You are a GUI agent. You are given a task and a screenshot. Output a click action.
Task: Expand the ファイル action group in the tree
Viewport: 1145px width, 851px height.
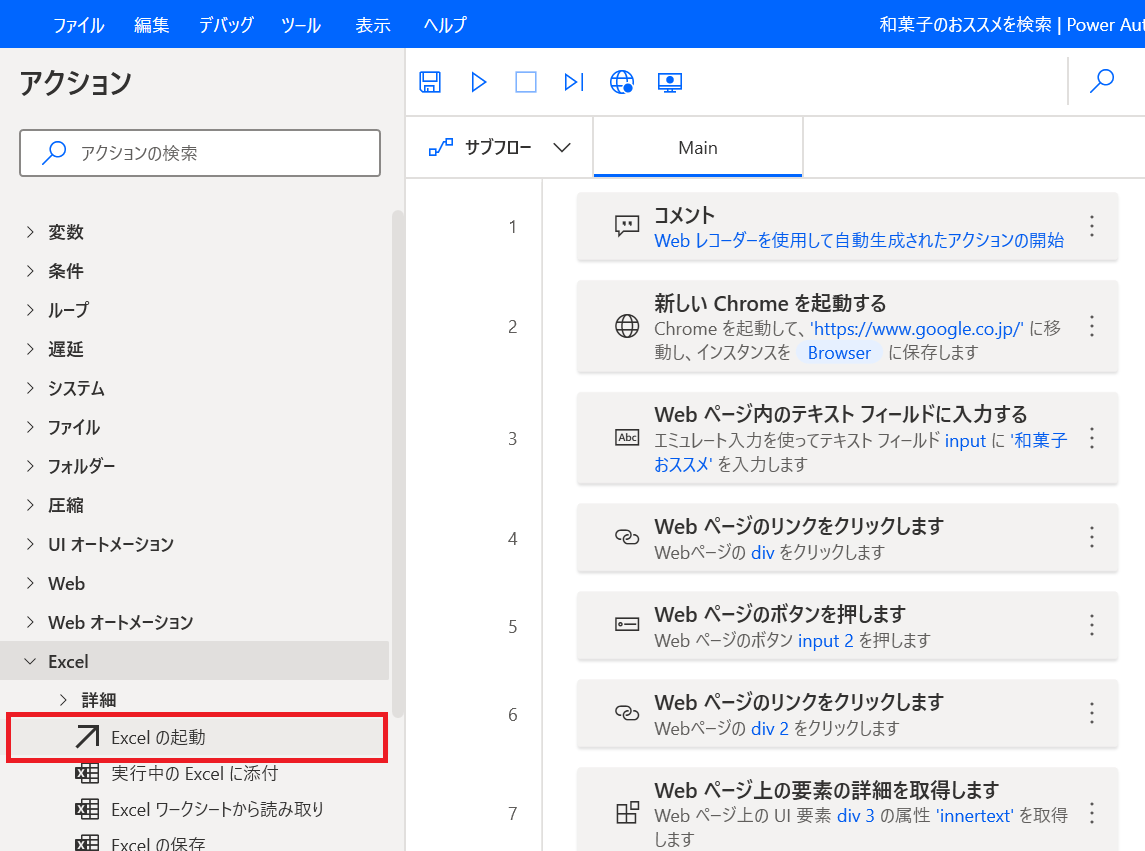30,427
